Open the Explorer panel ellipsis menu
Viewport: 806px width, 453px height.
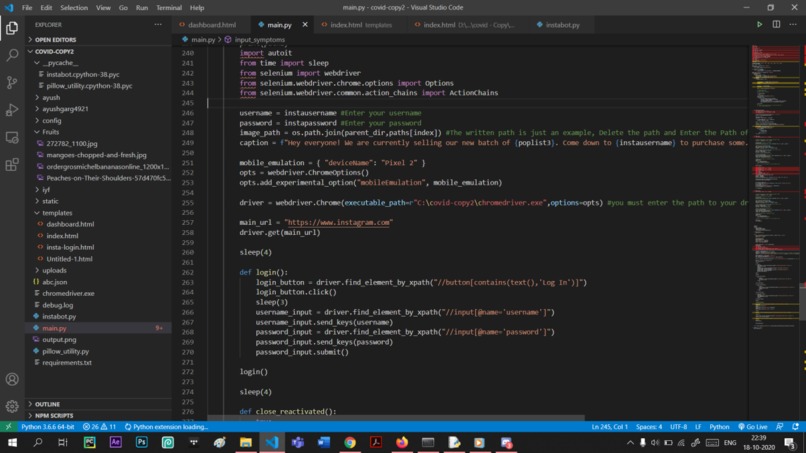coord(158,24)
